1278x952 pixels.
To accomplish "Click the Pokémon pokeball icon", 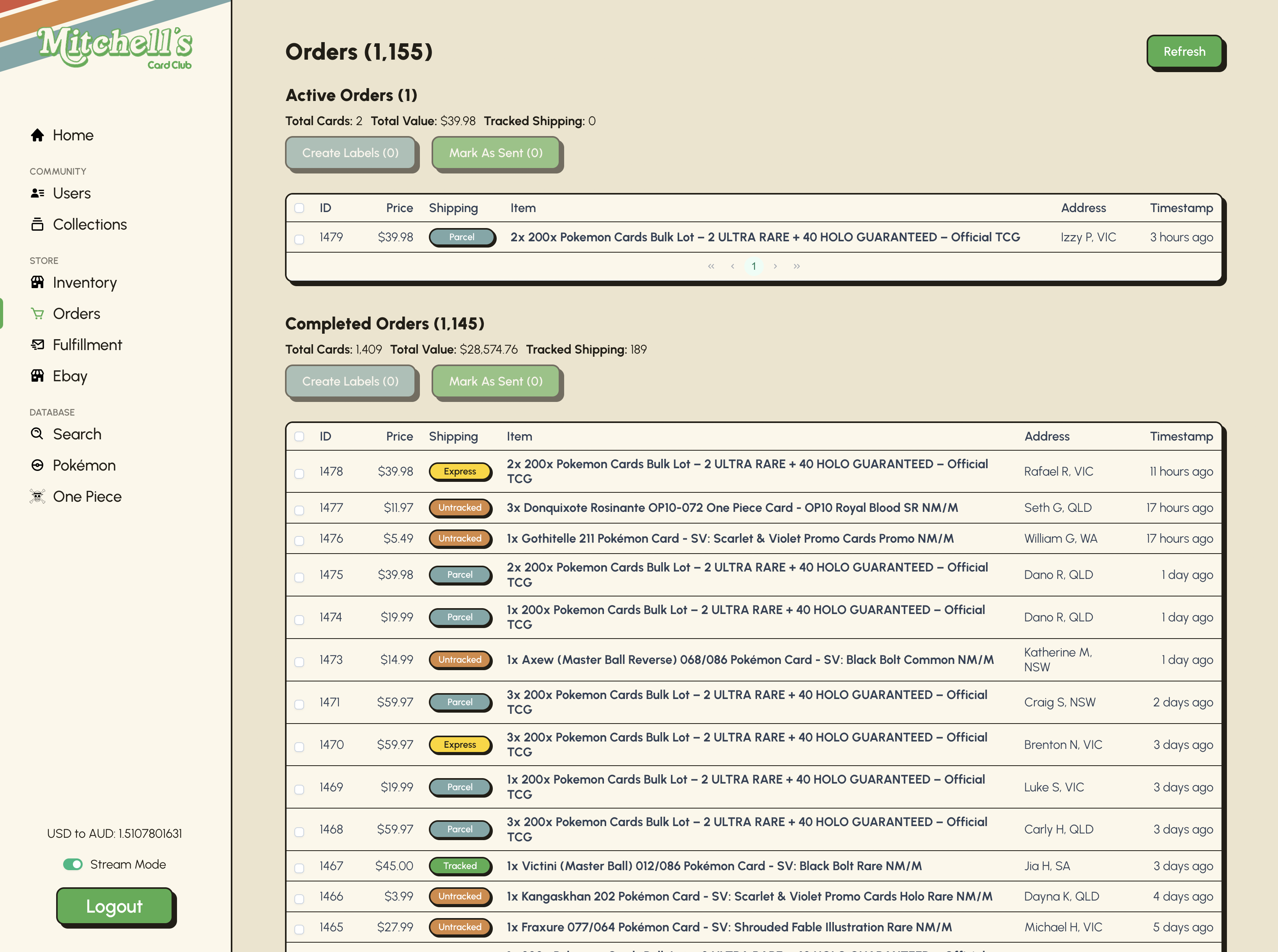I will (x=37, y=465).
